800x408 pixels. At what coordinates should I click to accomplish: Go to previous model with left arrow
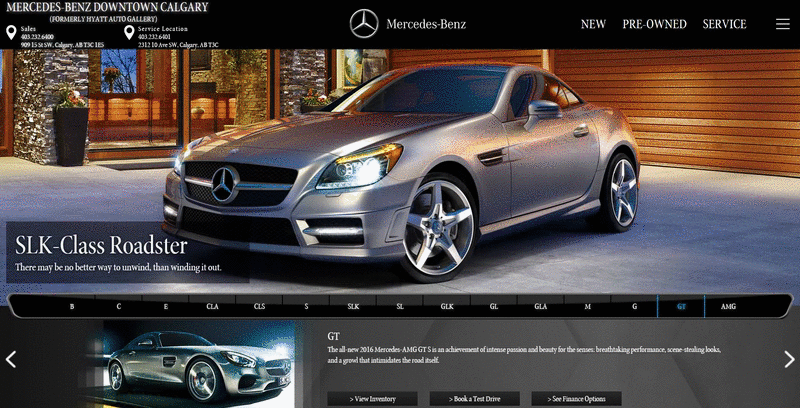[x=11, y=359]
